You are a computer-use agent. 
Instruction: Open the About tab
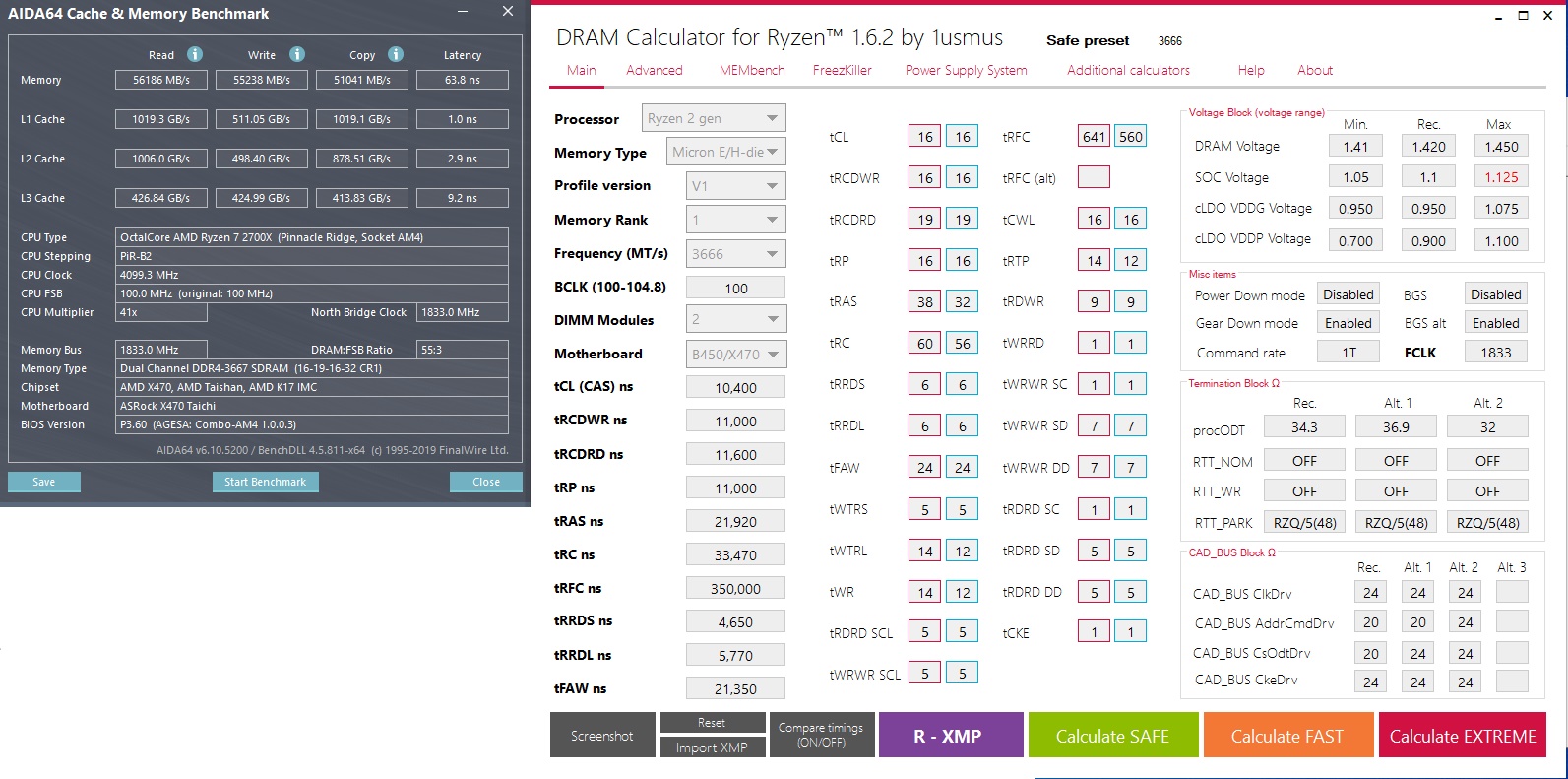(1315, 70)
